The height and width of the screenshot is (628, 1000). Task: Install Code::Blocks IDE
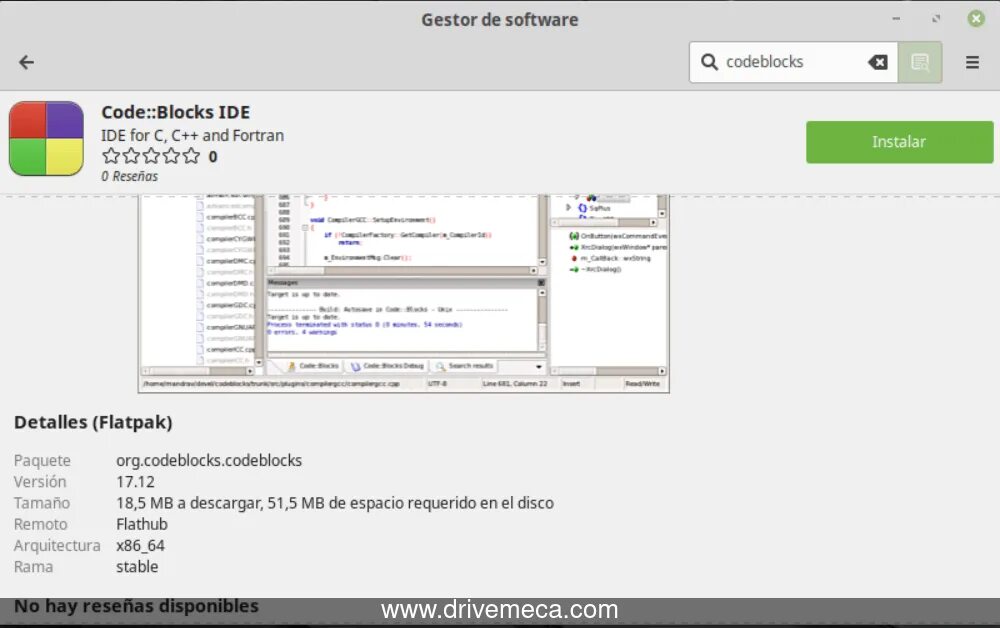(x=899, y=142)
